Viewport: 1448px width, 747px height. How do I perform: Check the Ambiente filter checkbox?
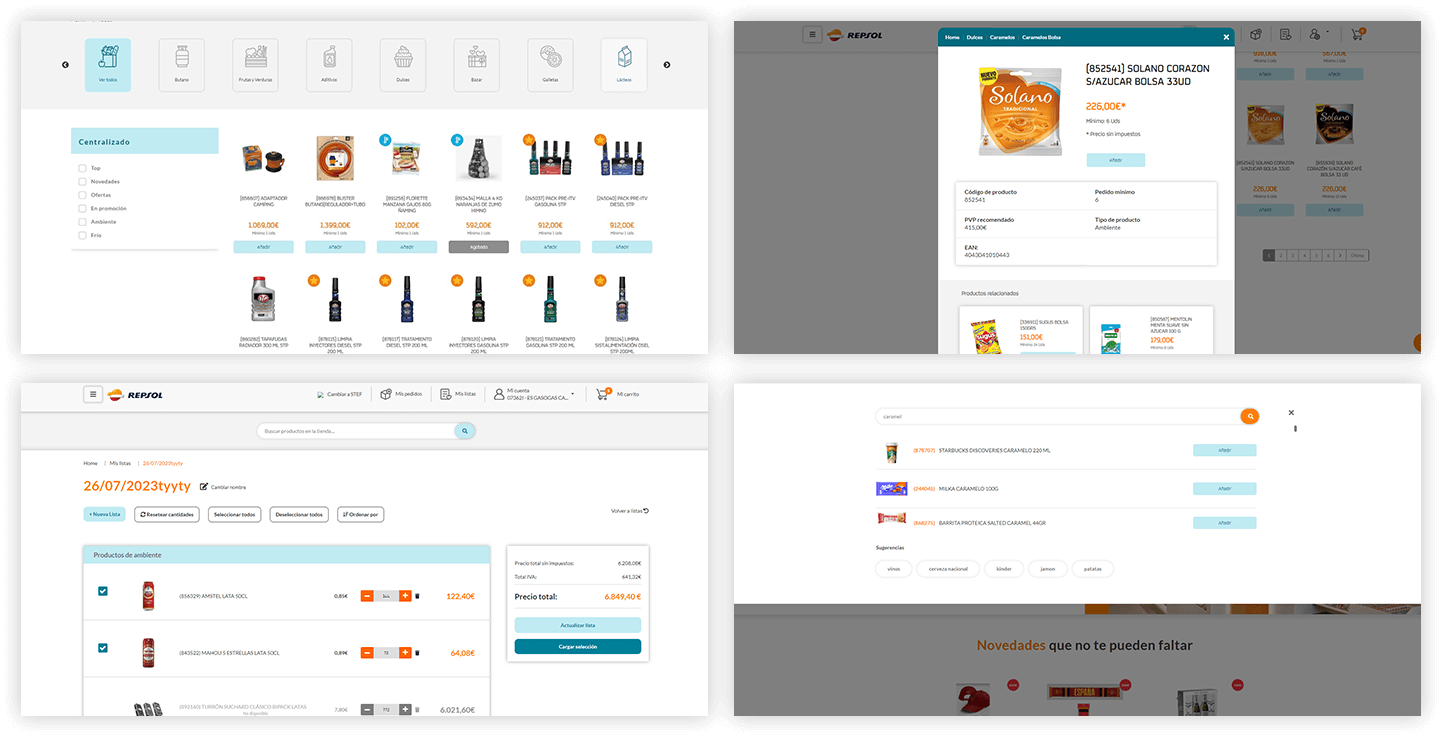82,222
